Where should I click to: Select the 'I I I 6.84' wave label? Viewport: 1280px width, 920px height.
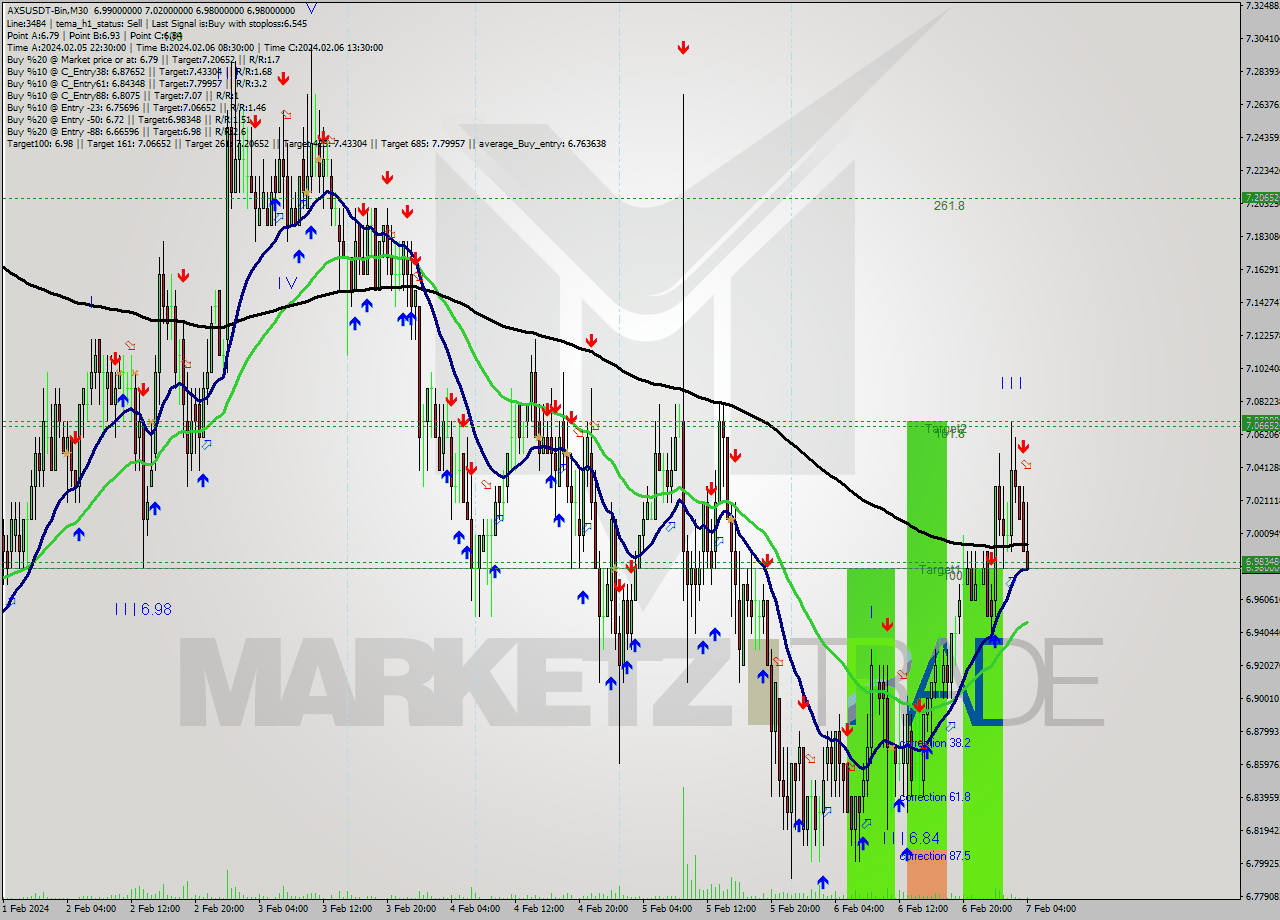pyautogui.click(x=911, y=838)
